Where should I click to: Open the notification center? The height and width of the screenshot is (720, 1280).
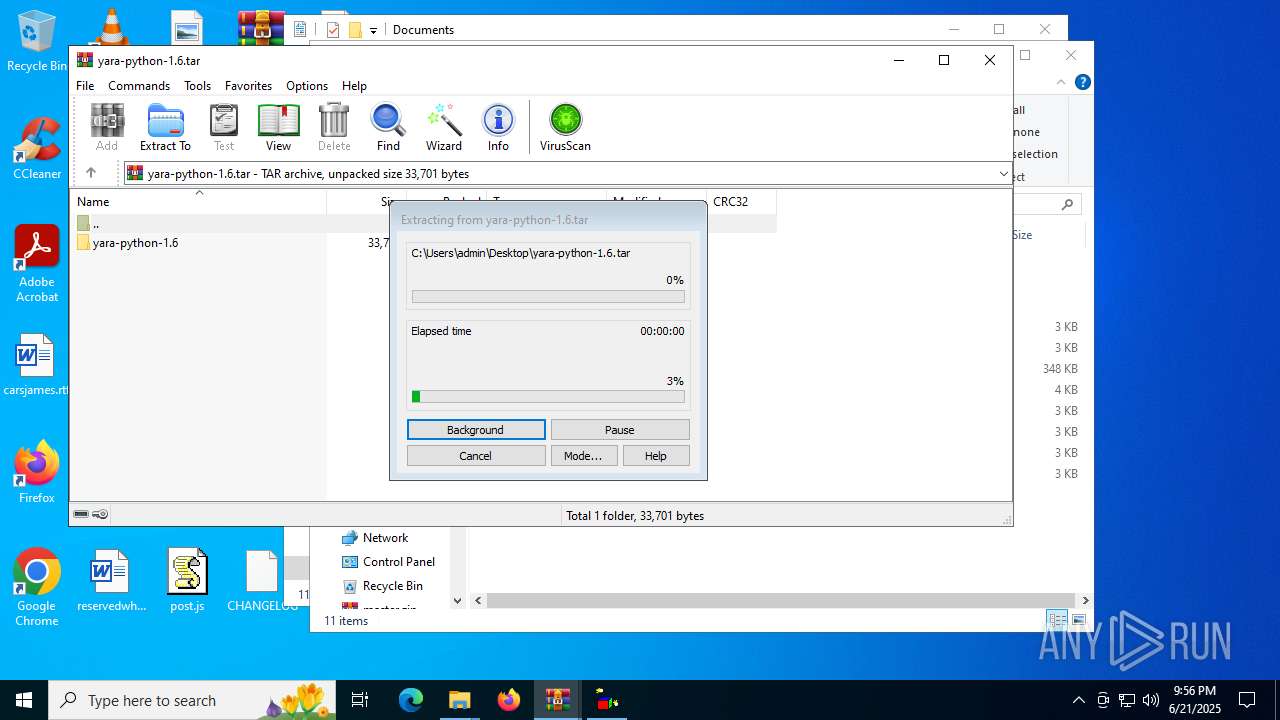point(1247,700)
